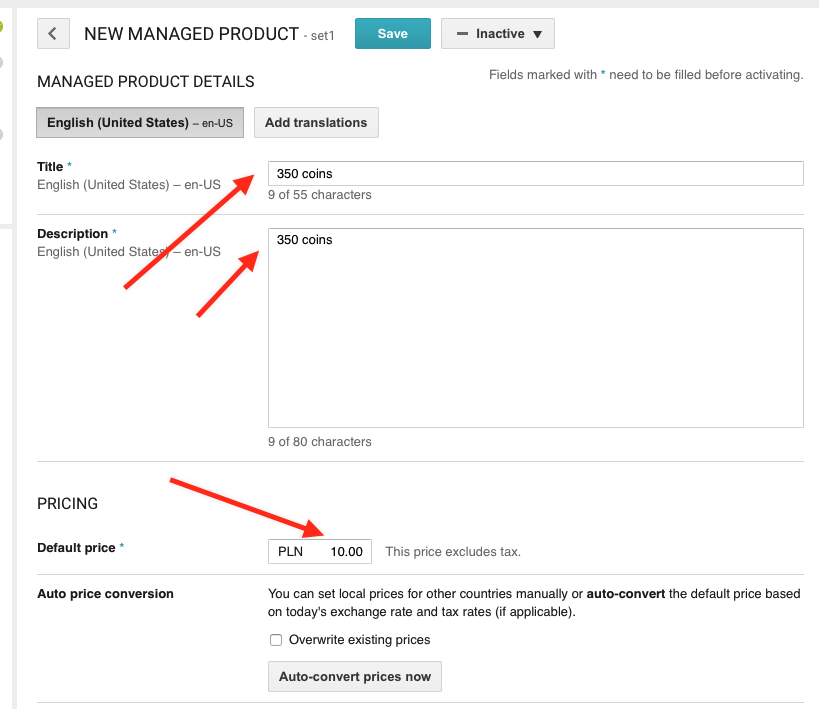Click the bold auto-convert text
This screenshot has height=709, width=822.
[x=625, y=594]
